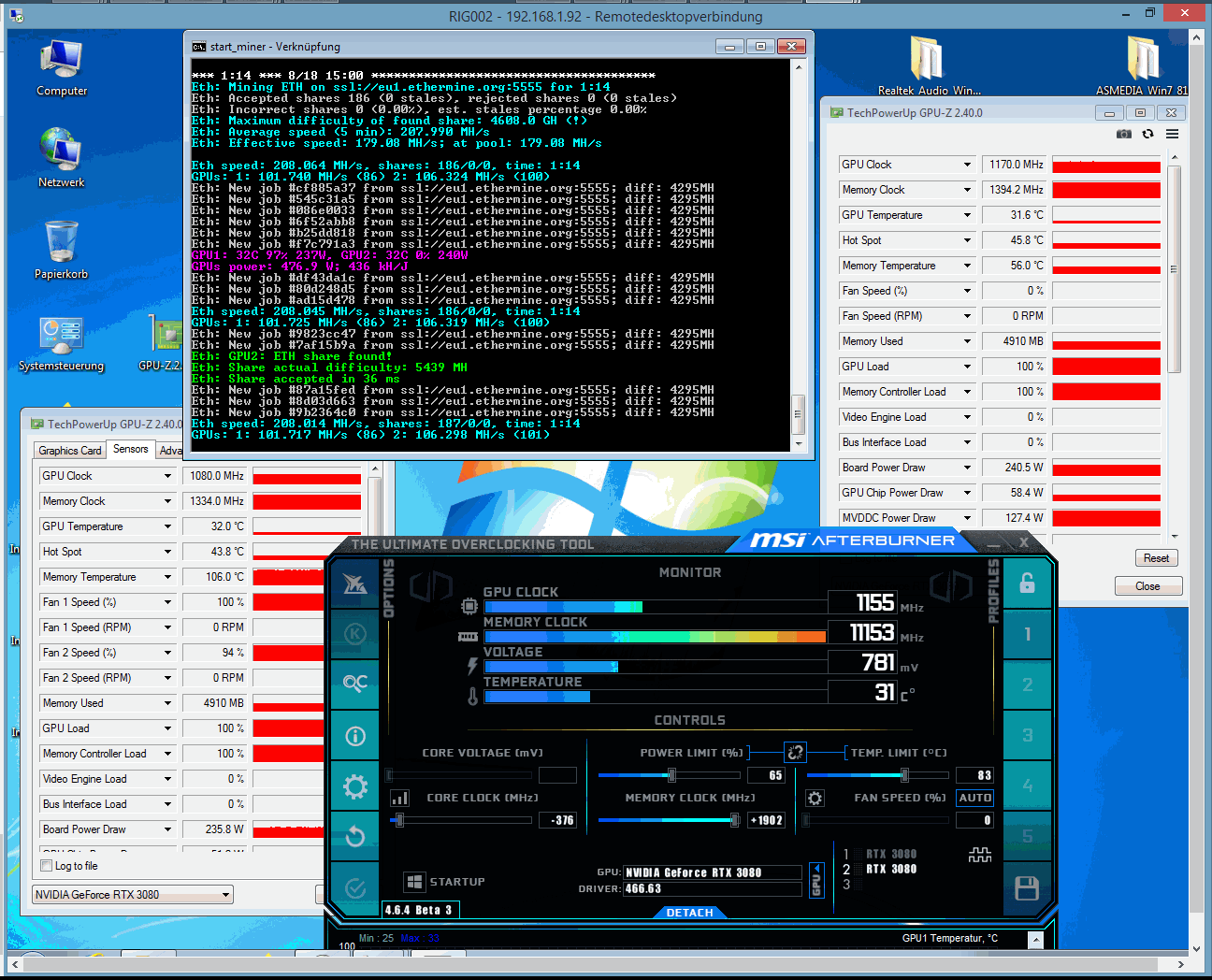Select the GPU-Z desktop shortcut icon
Viewport: 1212px width, 980px height.
pos(161,343)
